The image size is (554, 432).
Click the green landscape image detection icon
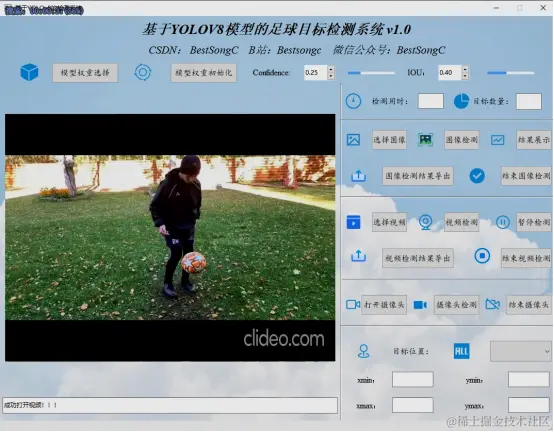[425, 140]
